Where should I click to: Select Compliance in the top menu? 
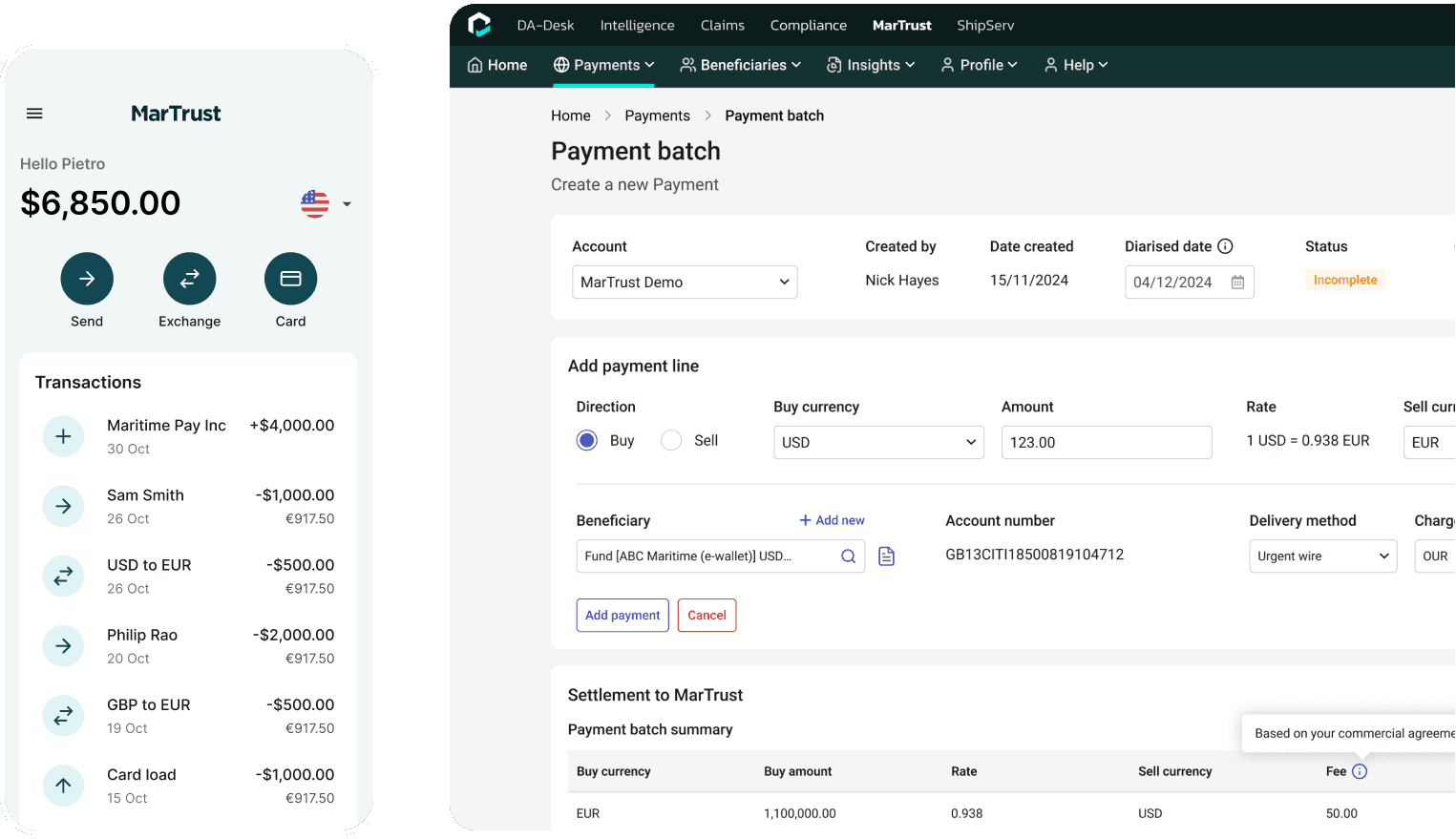[808, 25]
